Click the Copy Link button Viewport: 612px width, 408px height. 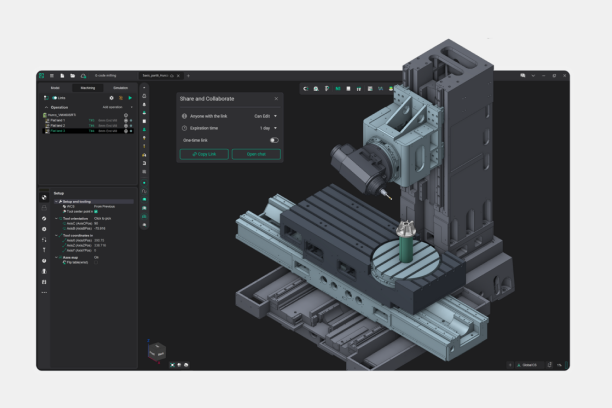[x=203, y=154]
